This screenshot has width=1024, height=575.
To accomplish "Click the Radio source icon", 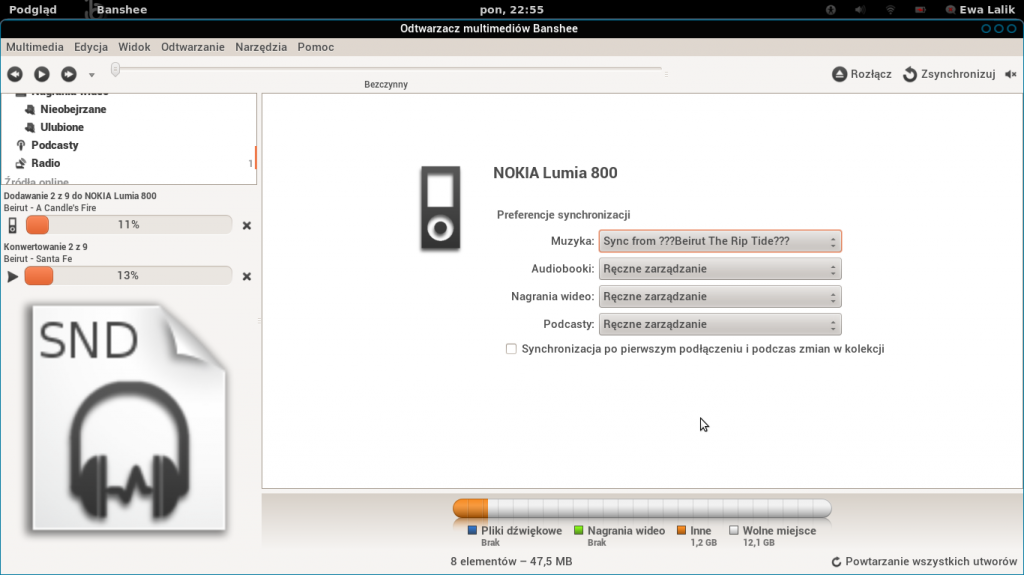I will pos(20,163).
